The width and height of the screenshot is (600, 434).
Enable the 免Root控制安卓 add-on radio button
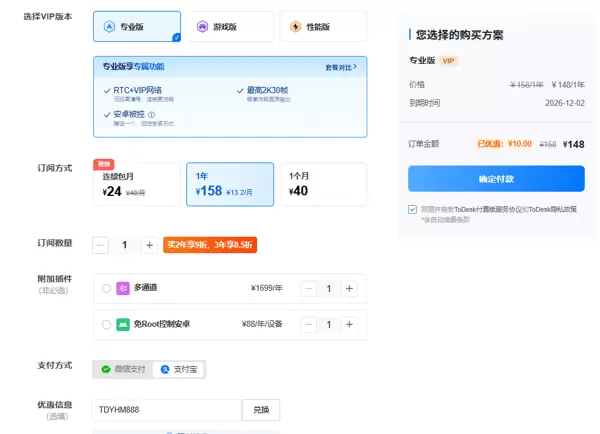pyautogui.click(x=107, y=325)
